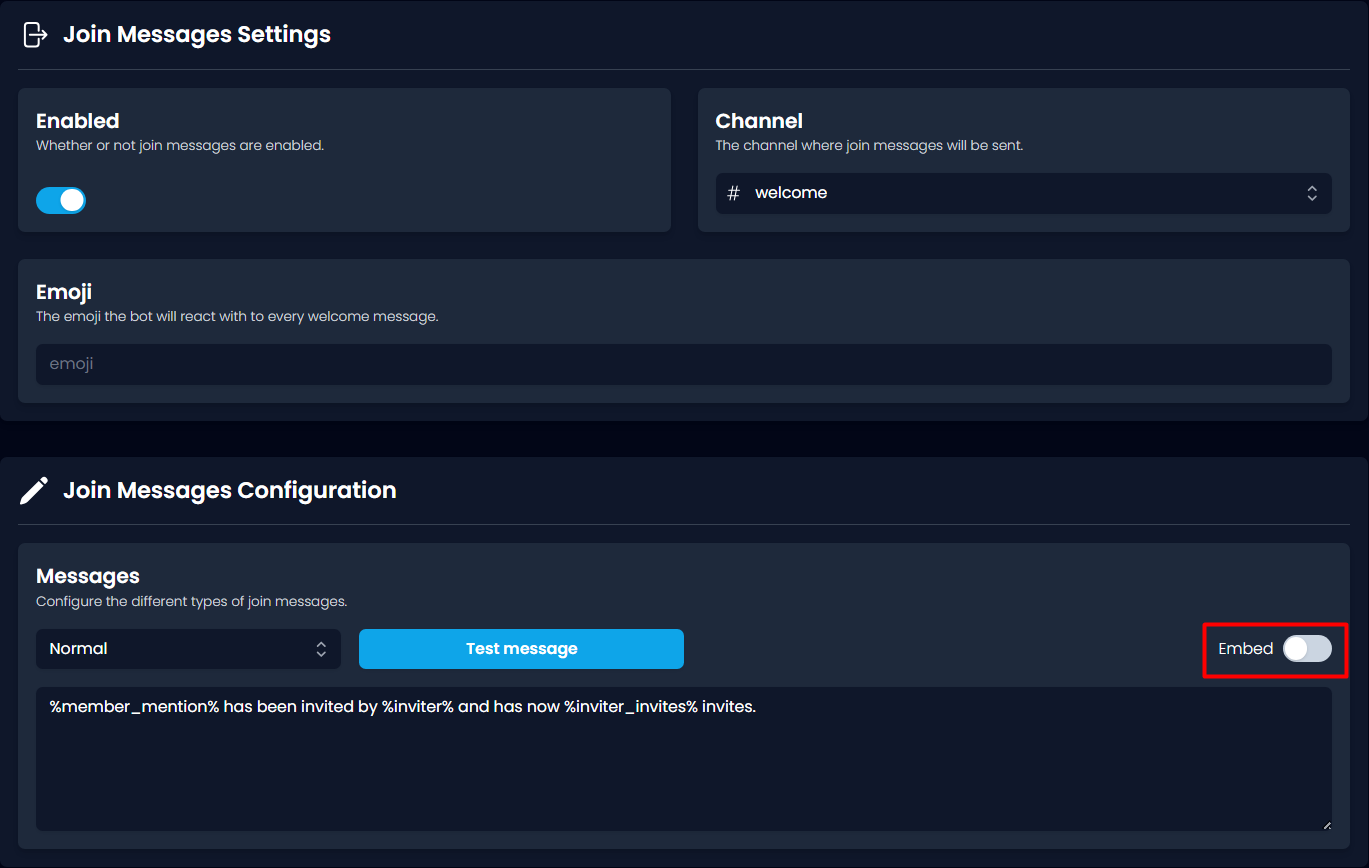Expand the welcome channel selection list
Screen dimensions: 1369x868
[1022, 193]
